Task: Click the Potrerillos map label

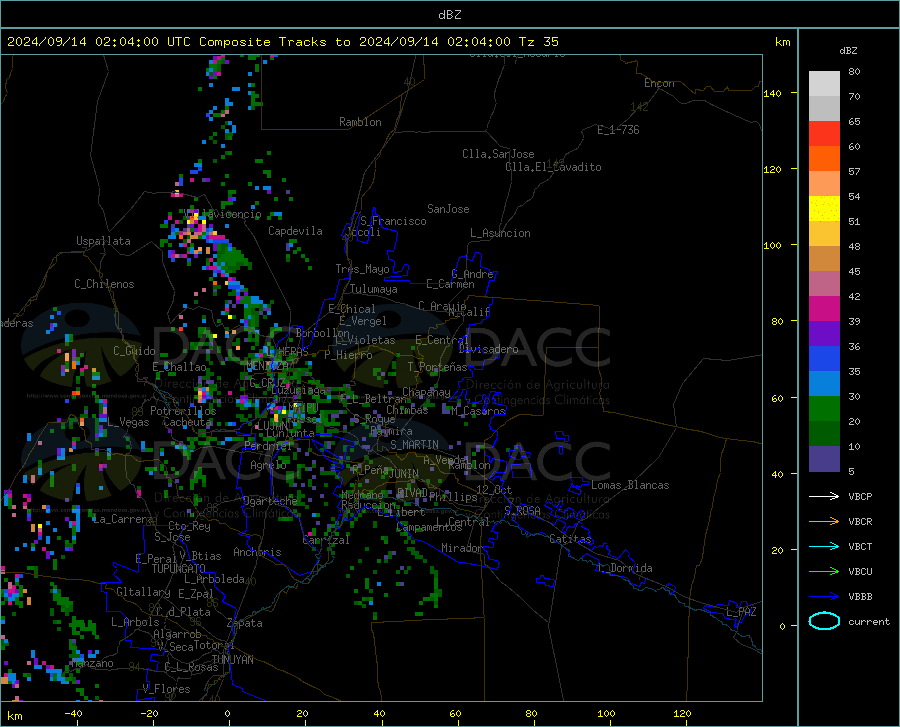Action: [x=183, y=411]
